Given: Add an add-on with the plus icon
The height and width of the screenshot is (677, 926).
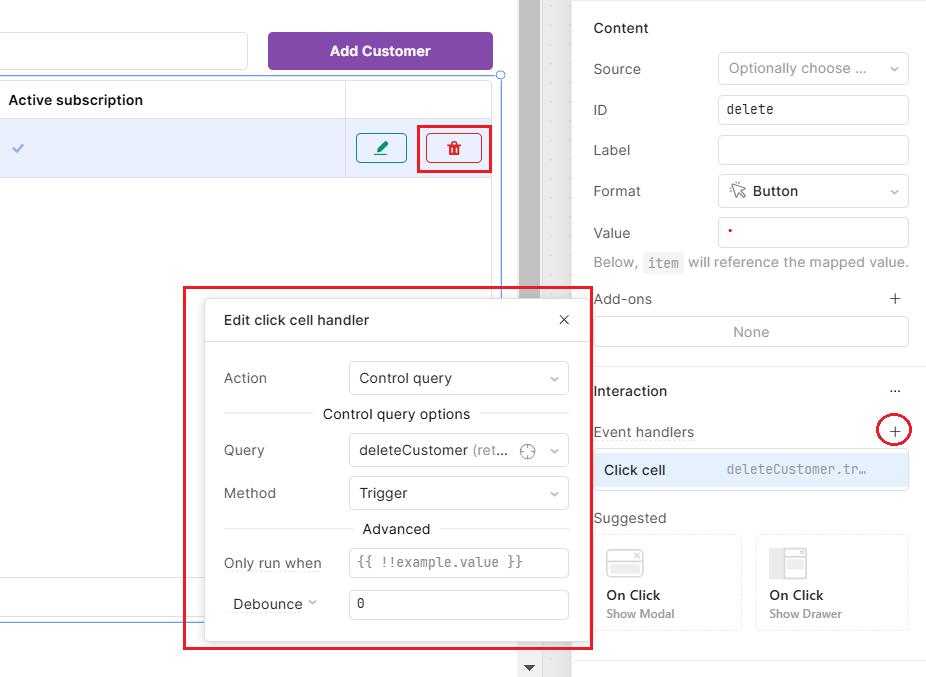Looking at the screenshot, I should [x=895, y=299].
